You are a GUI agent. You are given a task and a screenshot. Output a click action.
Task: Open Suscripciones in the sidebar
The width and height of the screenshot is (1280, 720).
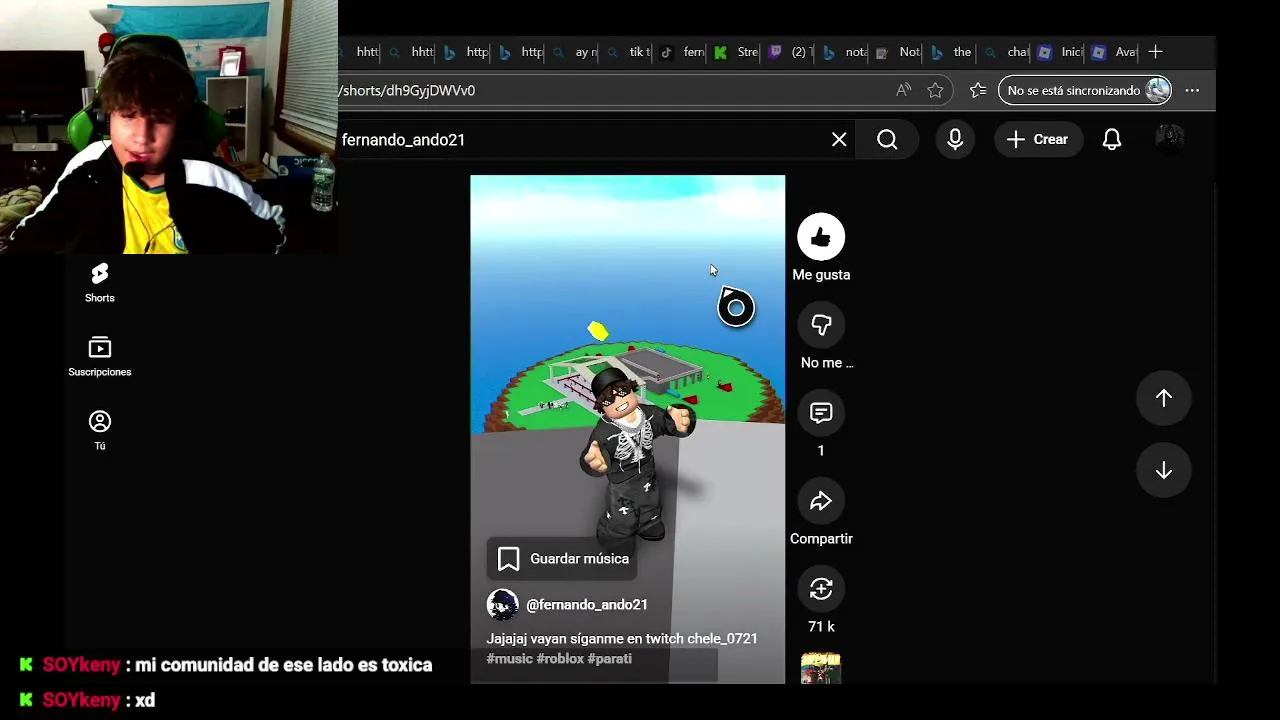click(x=99, y=357)
